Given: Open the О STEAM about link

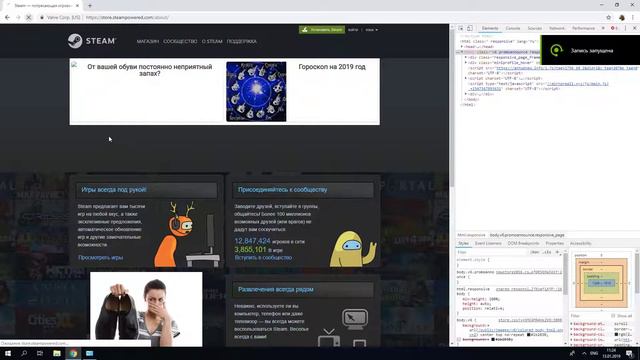Looking at the screenshot, I should click(212, 41).
